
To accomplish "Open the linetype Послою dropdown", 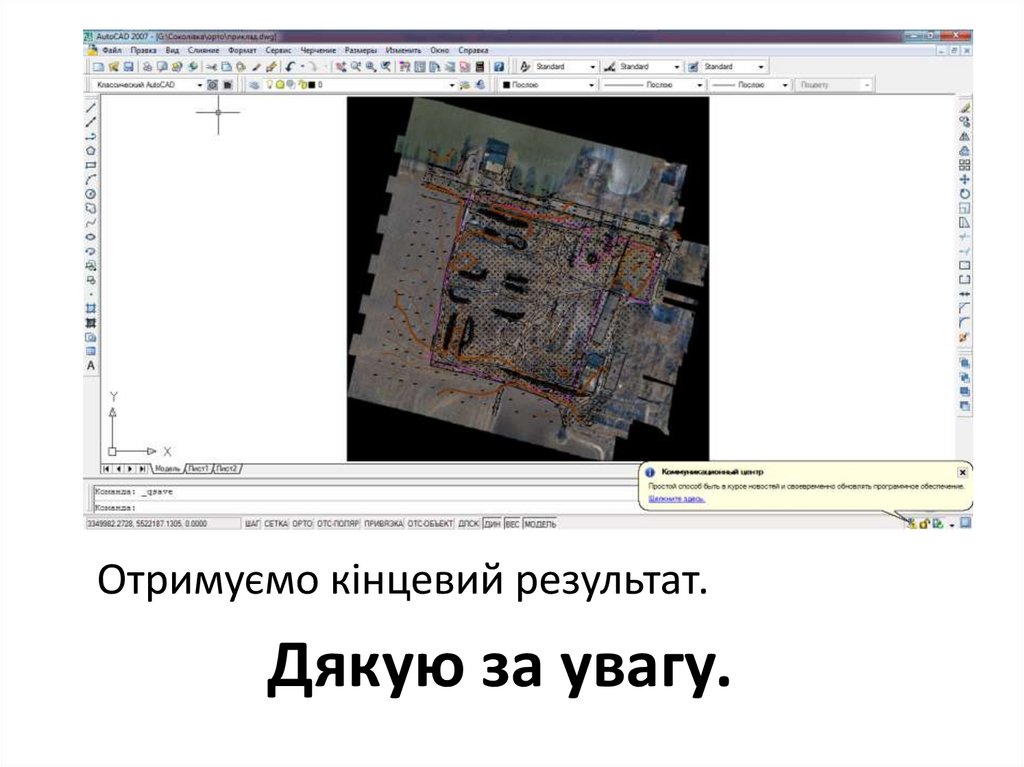I will tap(699, 85).
